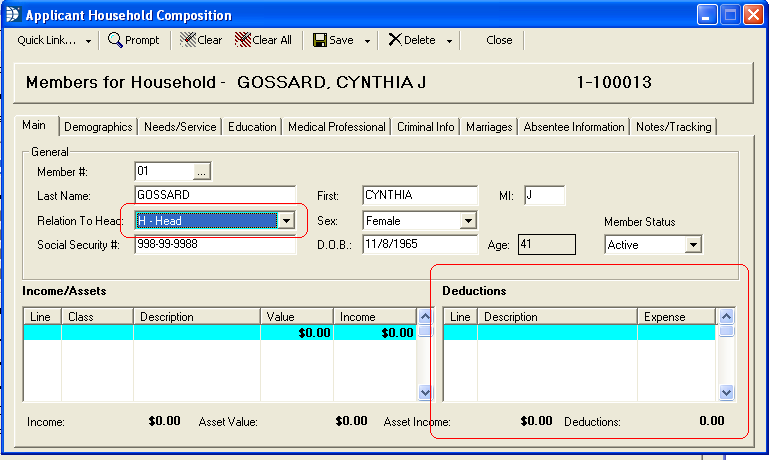Click the Clear toolbar icon
The width and height of the screenshot is (770, 460).
pos(187,40)
